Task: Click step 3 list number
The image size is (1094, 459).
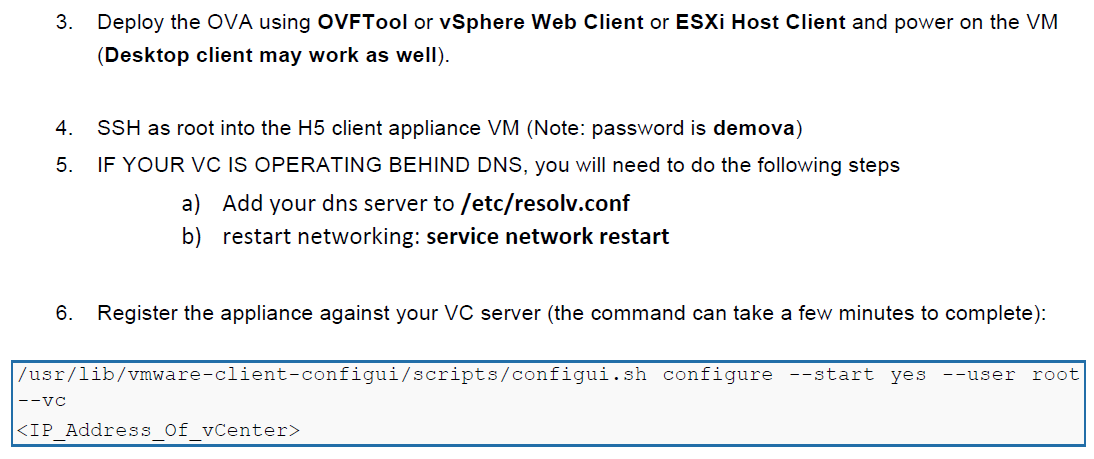Action: [x=64, y=22]
